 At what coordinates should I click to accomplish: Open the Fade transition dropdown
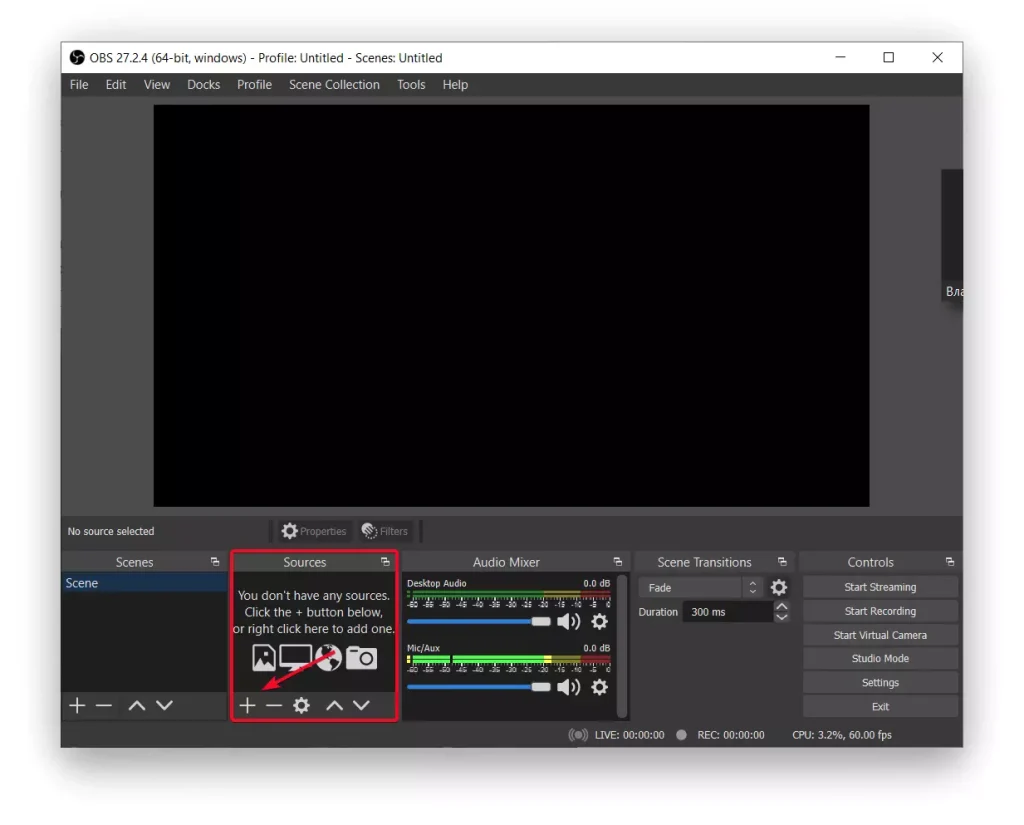click(x=700, y=588)
